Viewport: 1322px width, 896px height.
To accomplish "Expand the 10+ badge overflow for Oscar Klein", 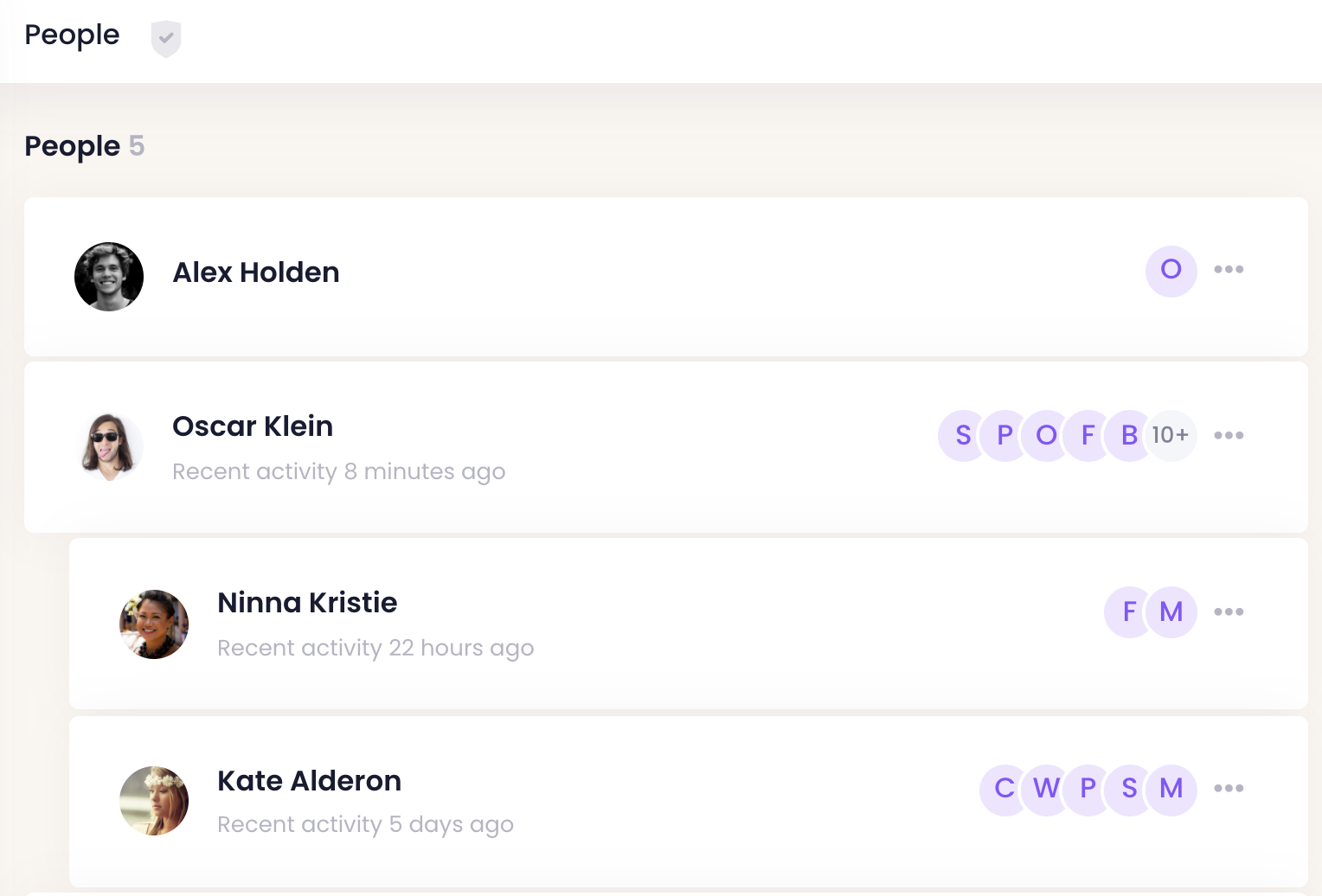I will point(1171,435).
